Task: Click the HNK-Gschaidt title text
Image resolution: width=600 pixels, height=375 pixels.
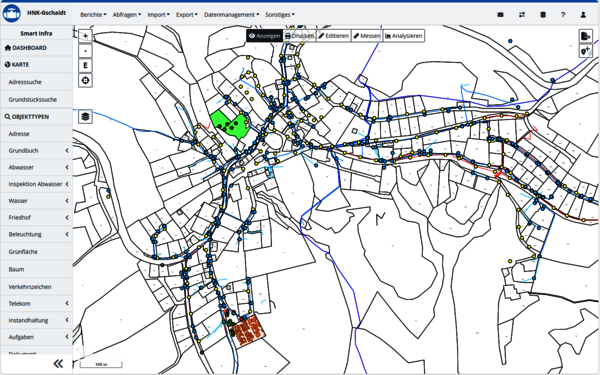Action: pyautogui.click(x=46, y=13)
